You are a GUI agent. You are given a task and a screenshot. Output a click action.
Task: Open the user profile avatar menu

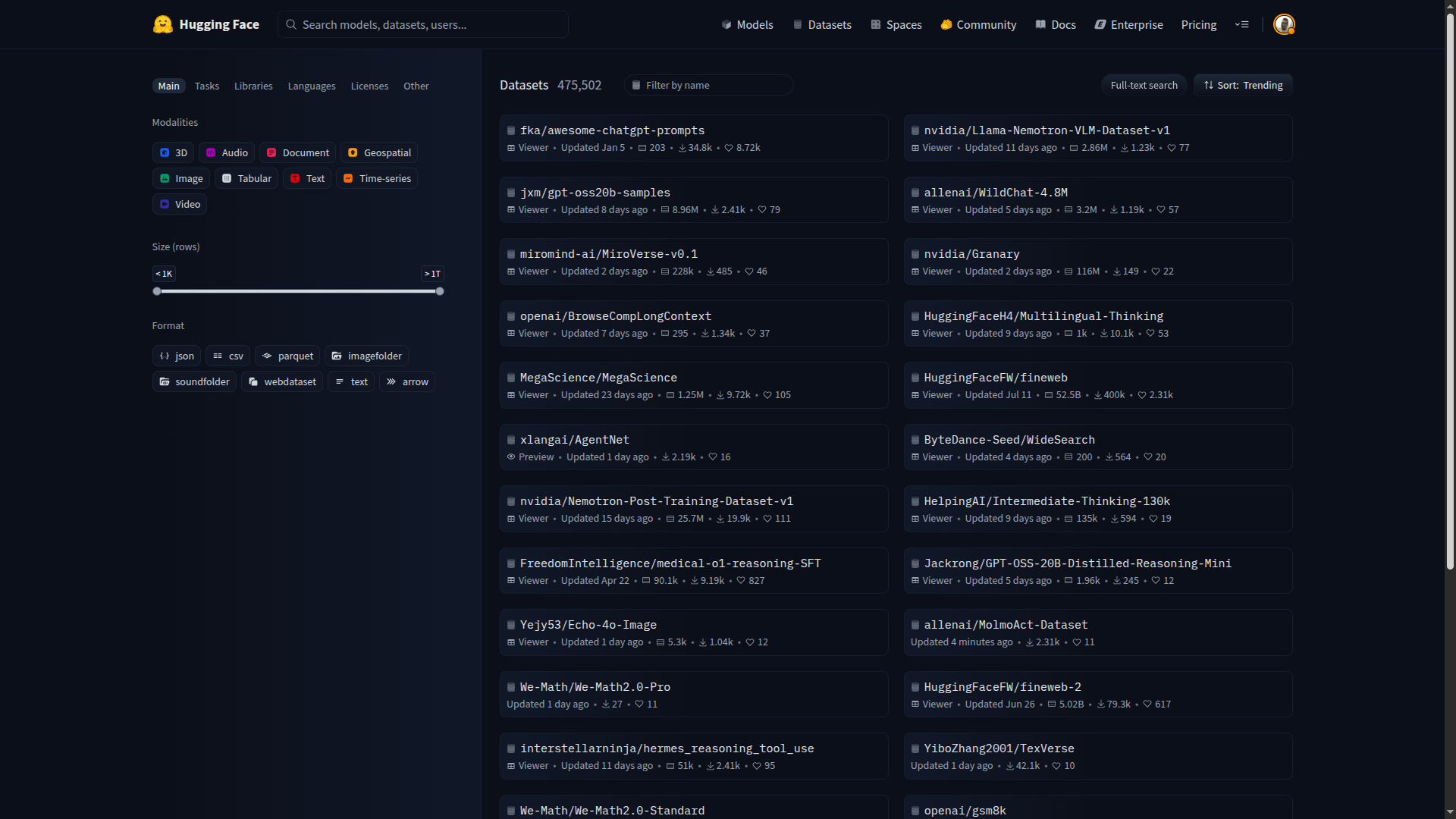(x=1283, y=24)
